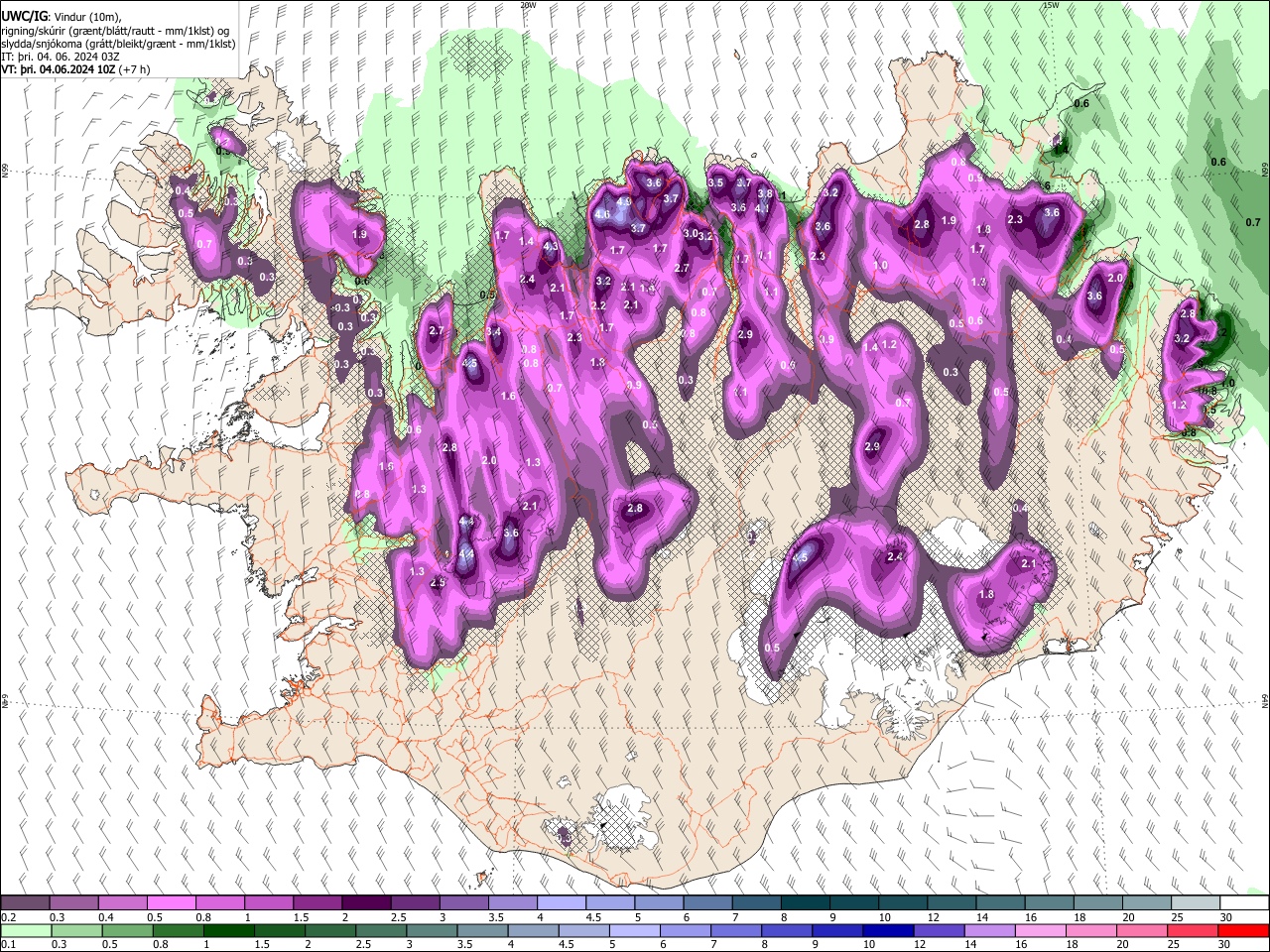Click the '0.1' label in the rain legend
This screenshot has height=952, width=1270.
point(8,945)
